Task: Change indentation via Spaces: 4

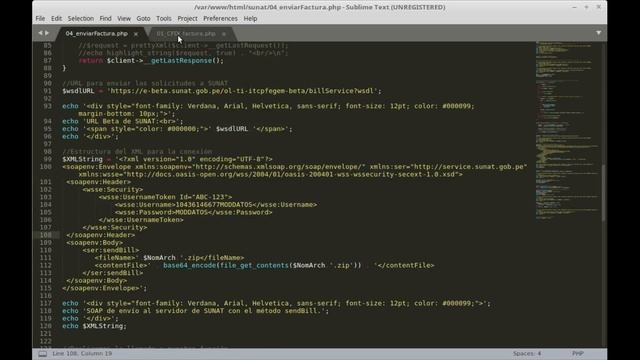Action: click(x=527, y=353)
